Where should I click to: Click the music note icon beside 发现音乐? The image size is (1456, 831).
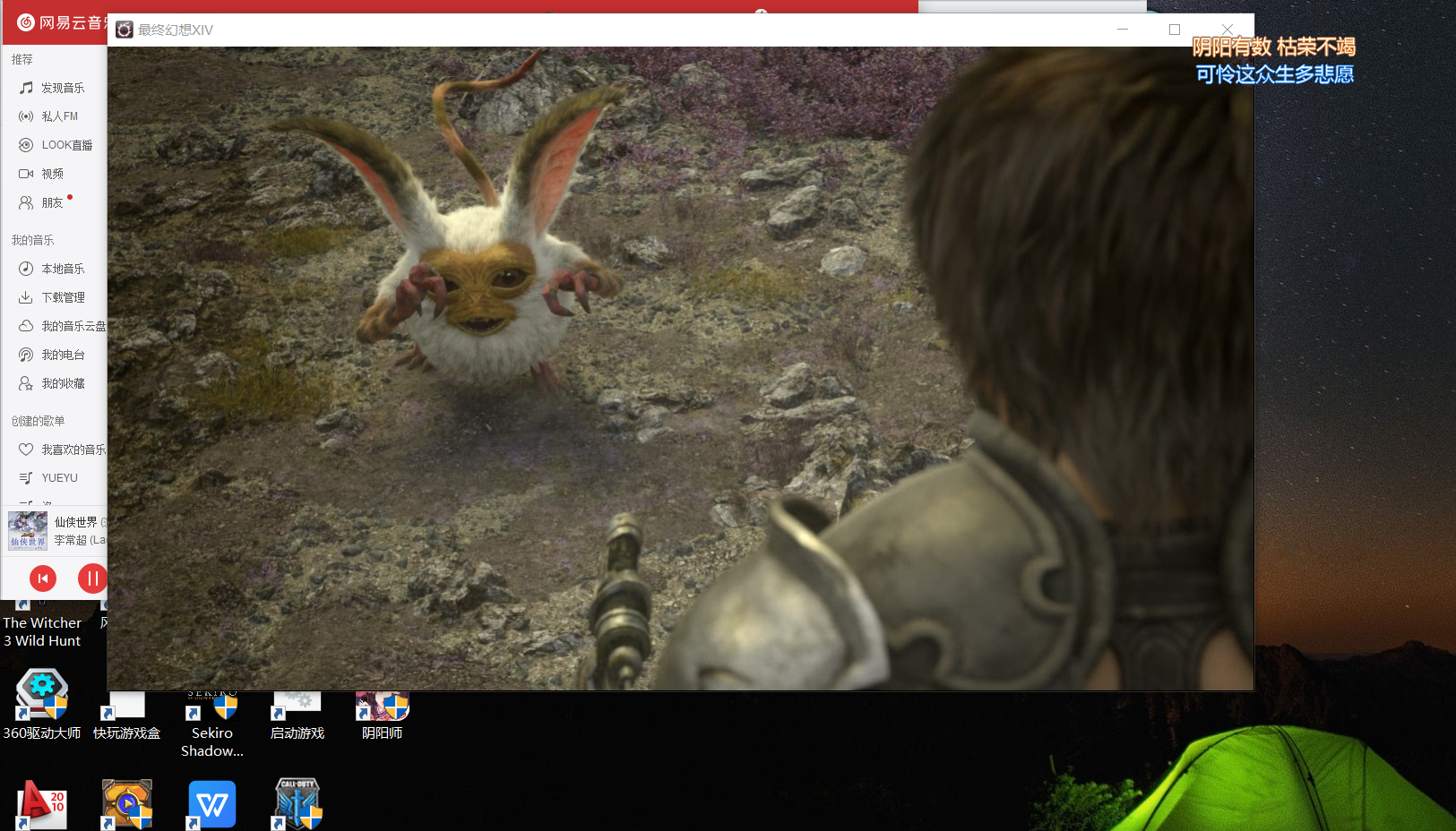pyautogui.click(x=26, y=88)
